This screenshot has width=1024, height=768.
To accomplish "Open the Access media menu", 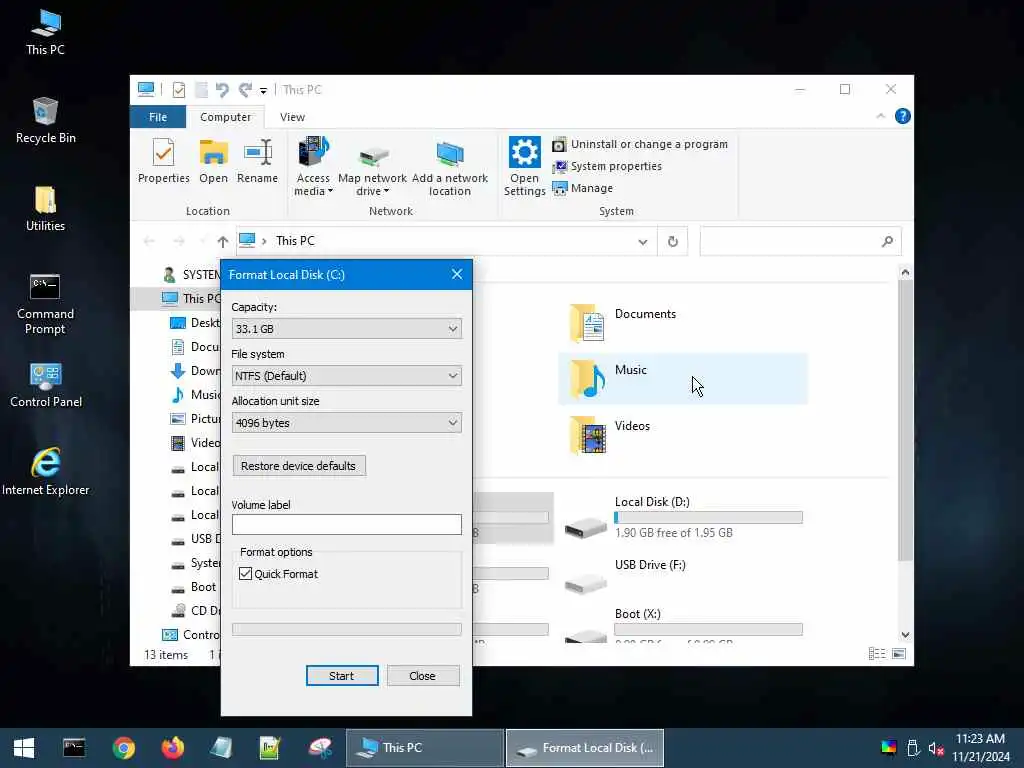I will point(313,167).
